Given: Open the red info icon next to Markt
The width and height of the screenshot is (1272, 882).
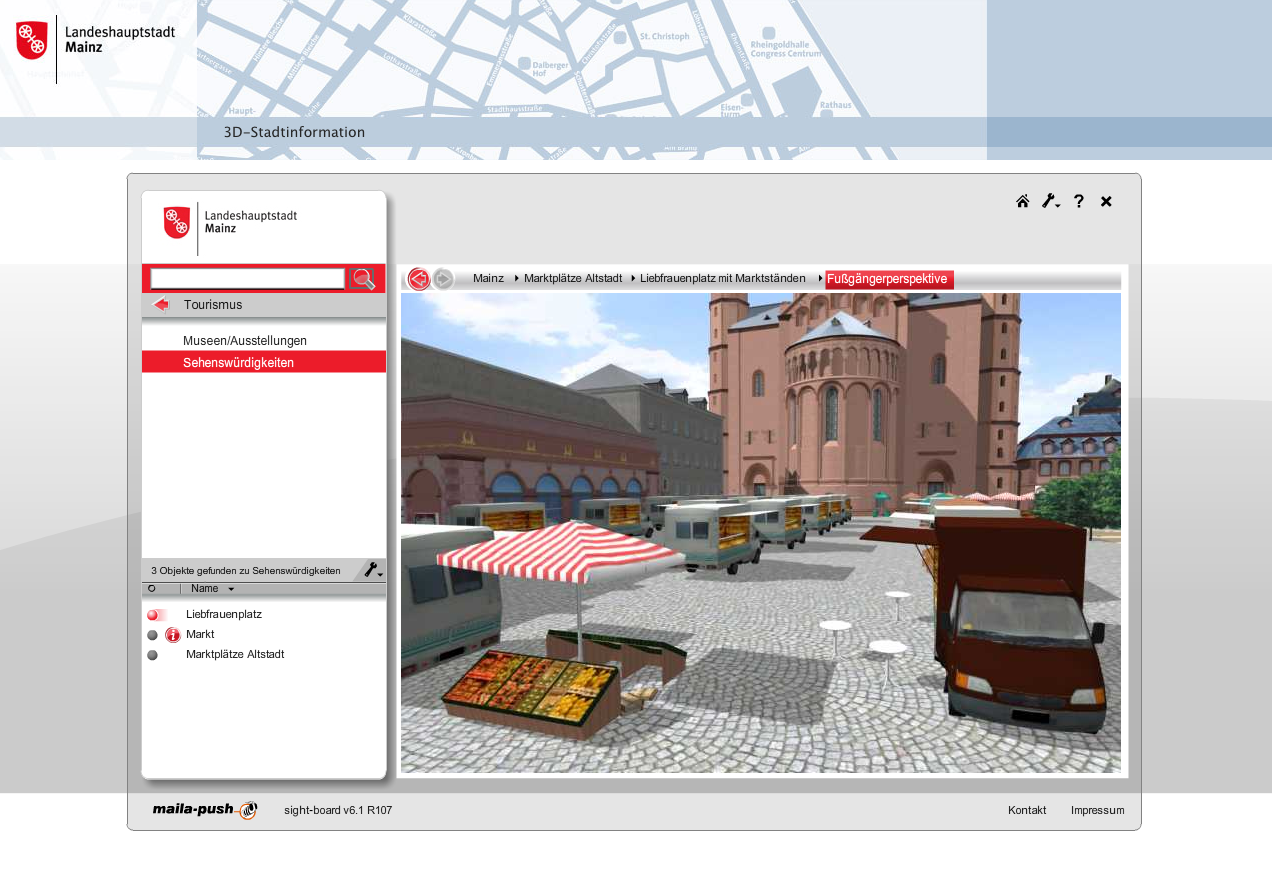Looking at the screenshot, I should pos(173,635).
